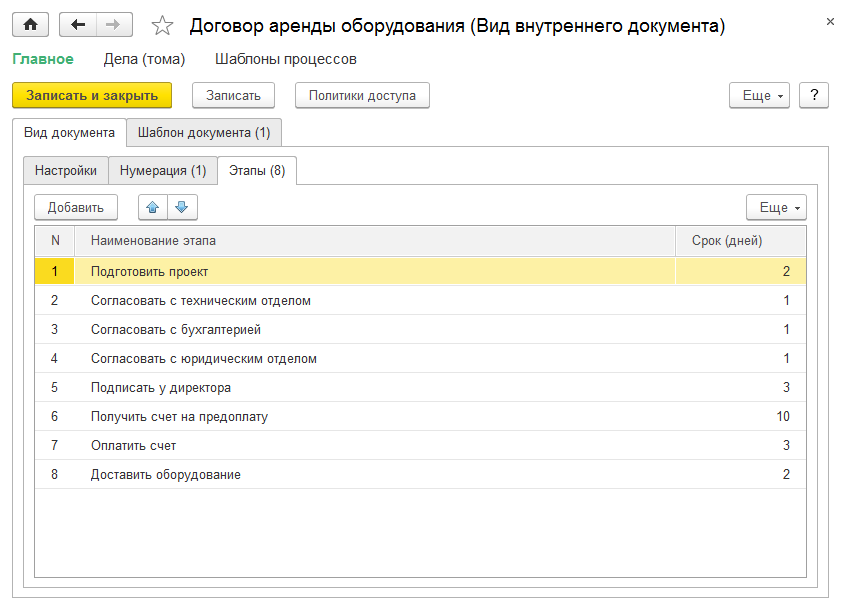Move selected stage down using blue arrow
848x610 pixels.
[181, 207]
